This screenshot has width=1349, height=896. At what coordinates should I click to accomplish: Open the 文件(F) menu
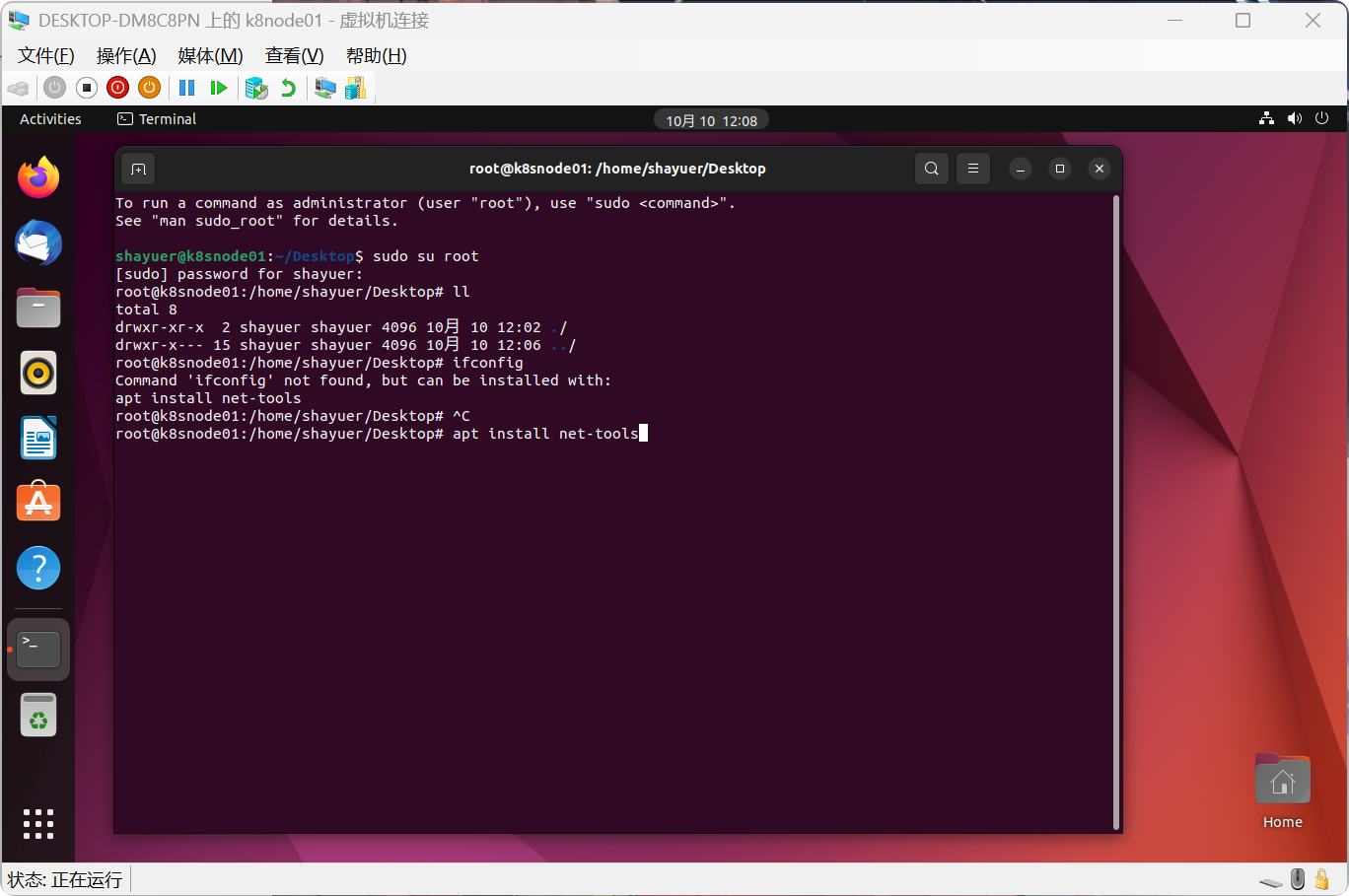click(x=46, y=56)
